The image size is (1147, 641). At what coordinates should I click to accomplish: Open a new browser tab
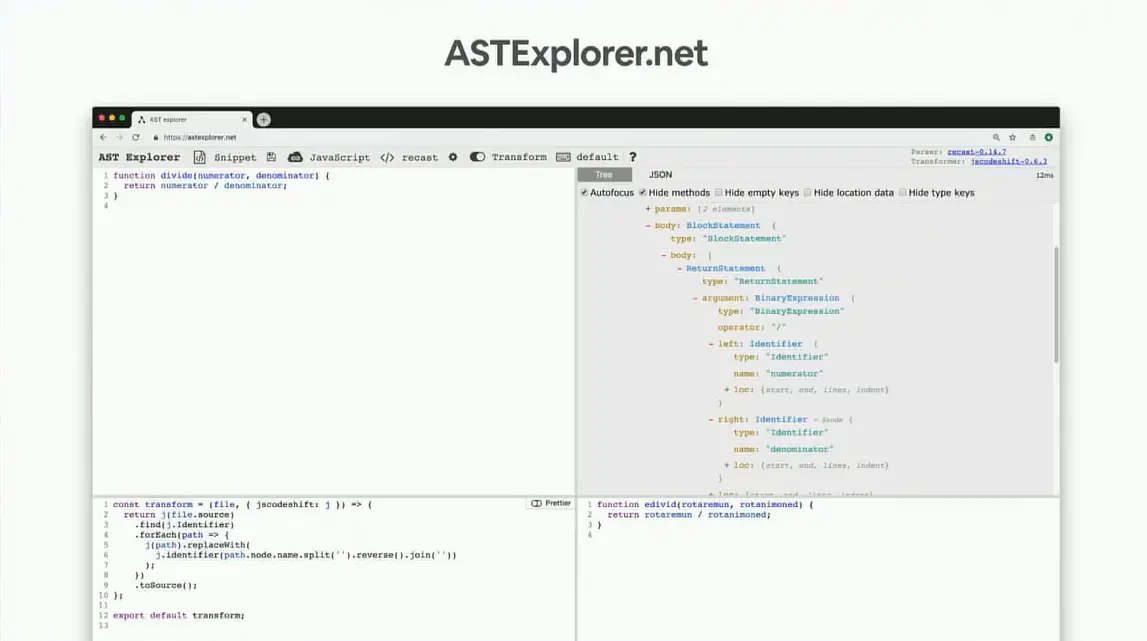pos(263,119)
